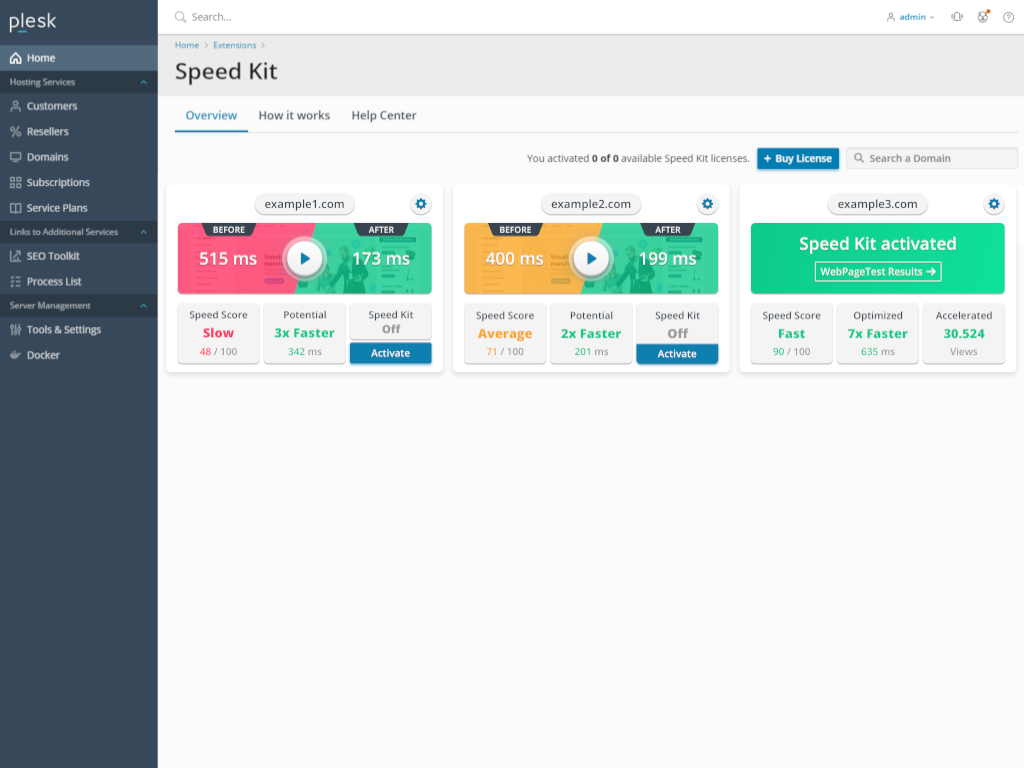1024x768 pixels.
Task: Open settings gear on example2.com card
Action: (x=707, y=204)
